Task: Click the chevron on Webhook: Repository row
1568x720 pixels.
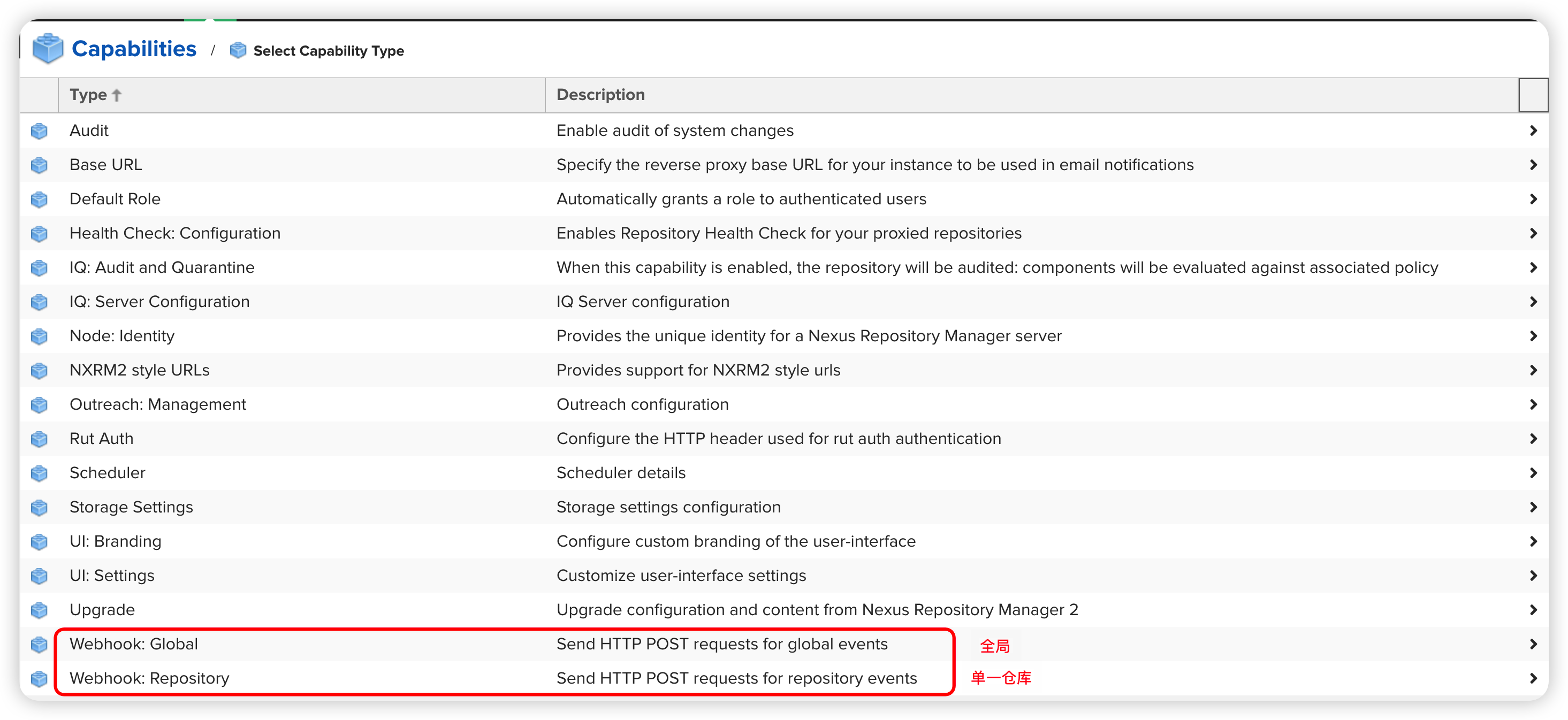Action: (1533, 678)
